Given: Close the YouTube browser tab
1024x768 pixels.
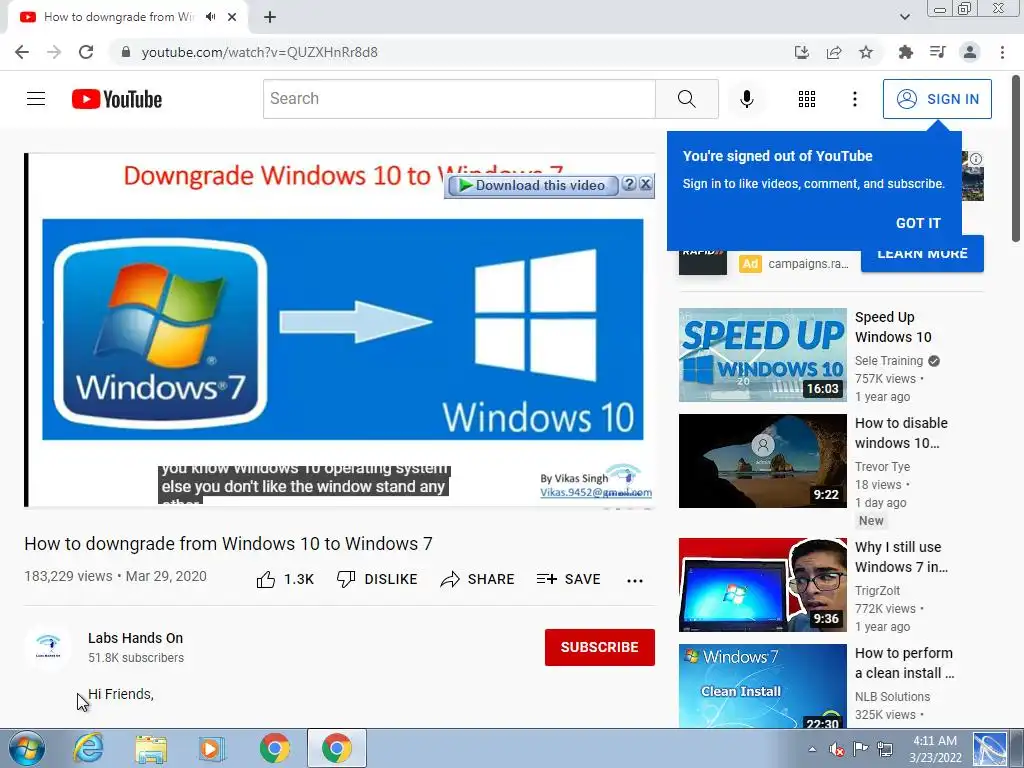Looking at the screenshot, I should pos(232,17).
